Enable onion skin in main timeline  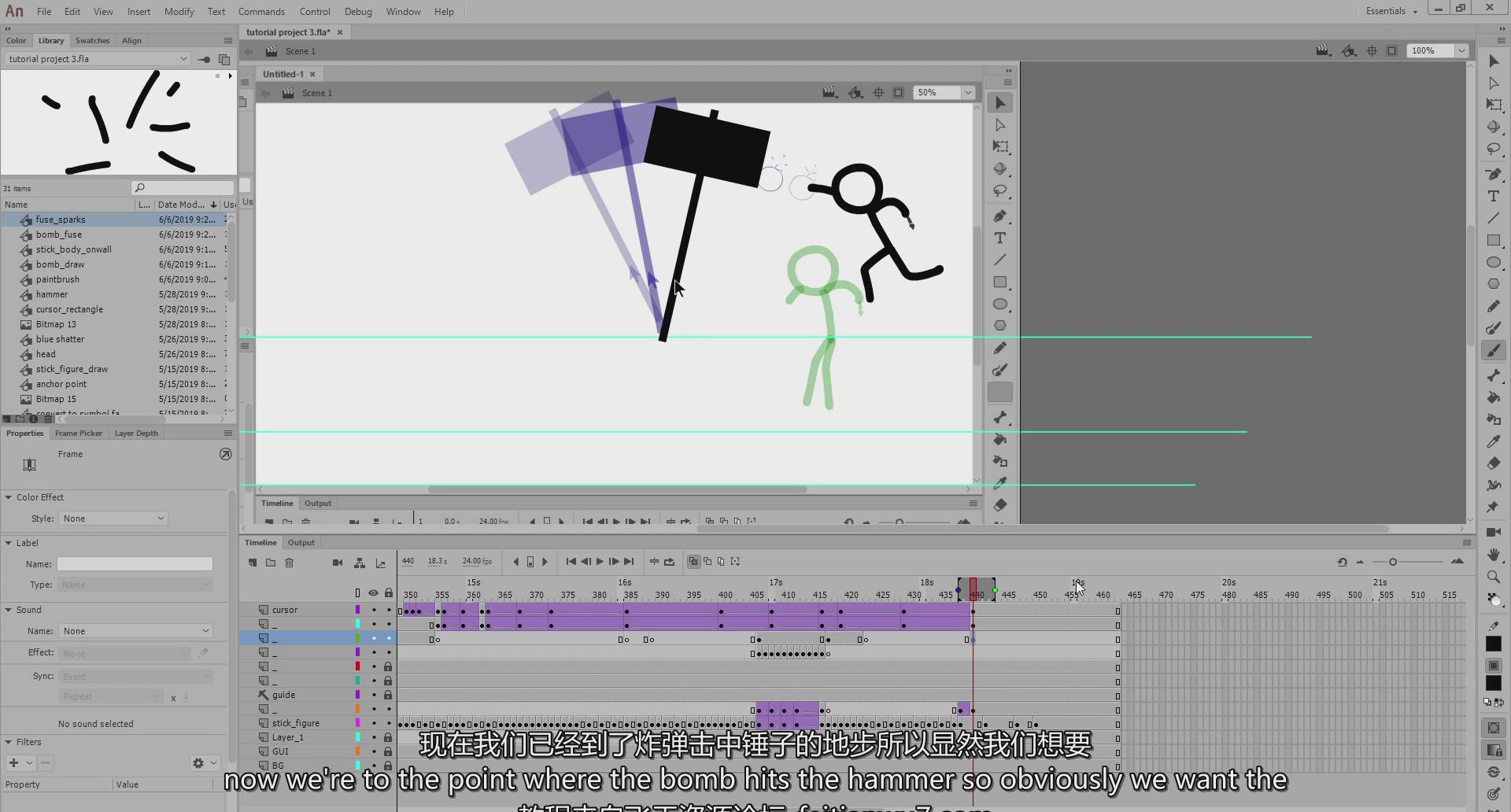point(693,562)
